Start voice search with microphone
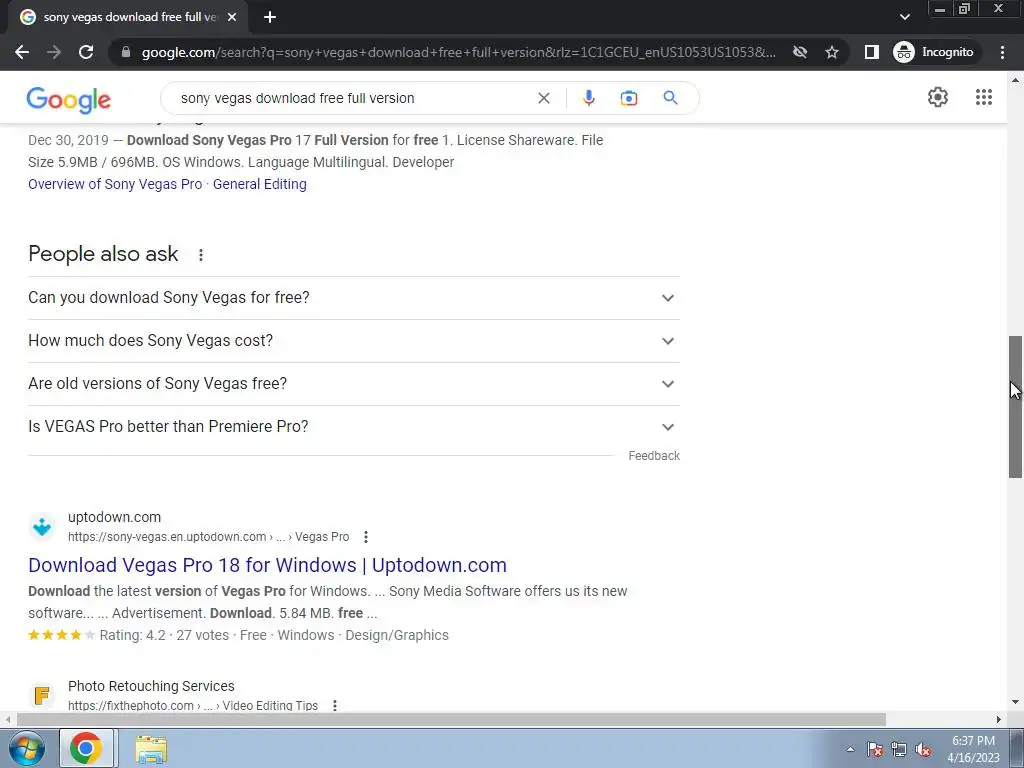 click(x=588, y=98)
